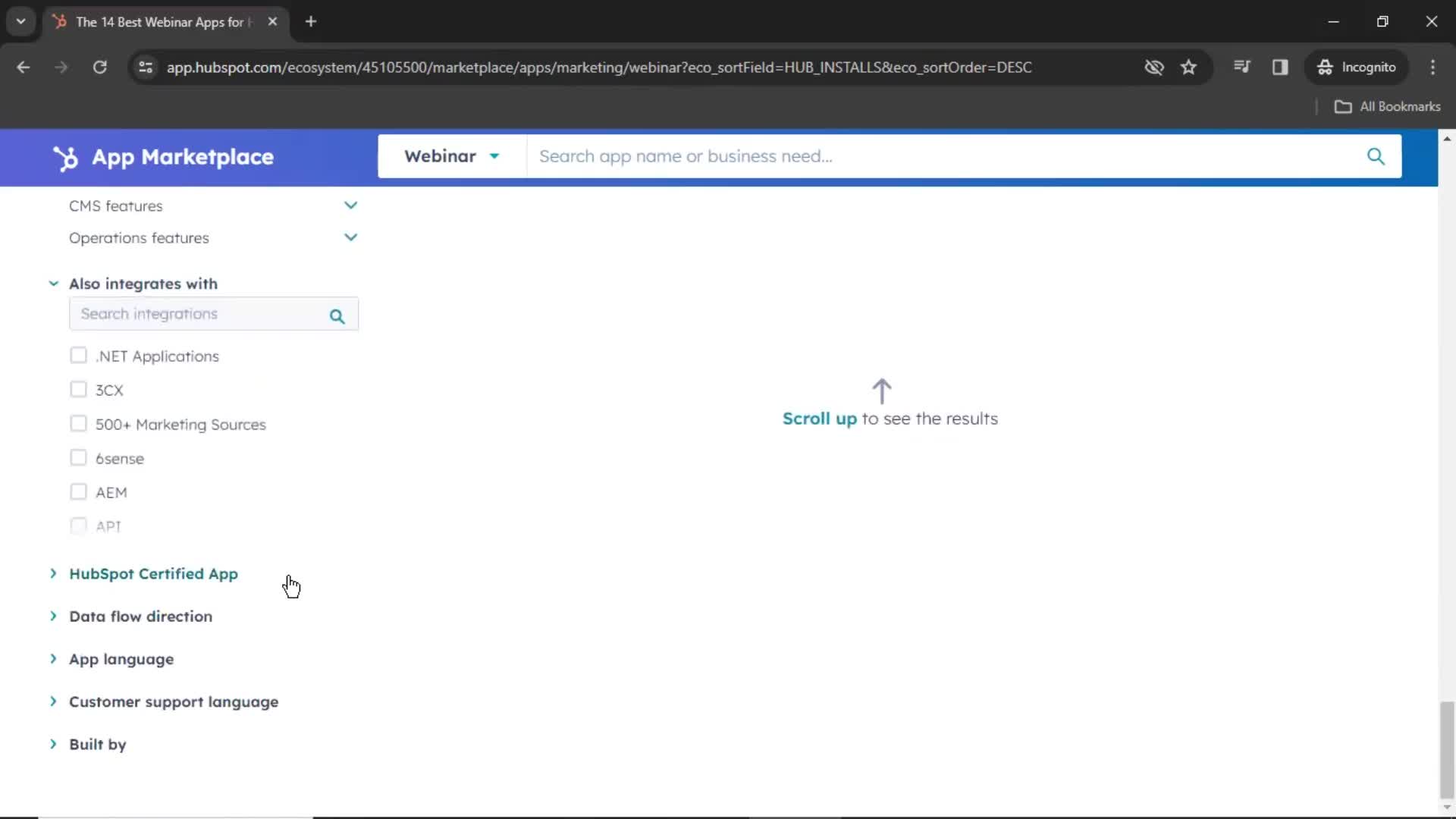Screen dimensions: 1456x819
Task: Click the HubSpot App Marketplace logo icon
Action: (66, 157)
